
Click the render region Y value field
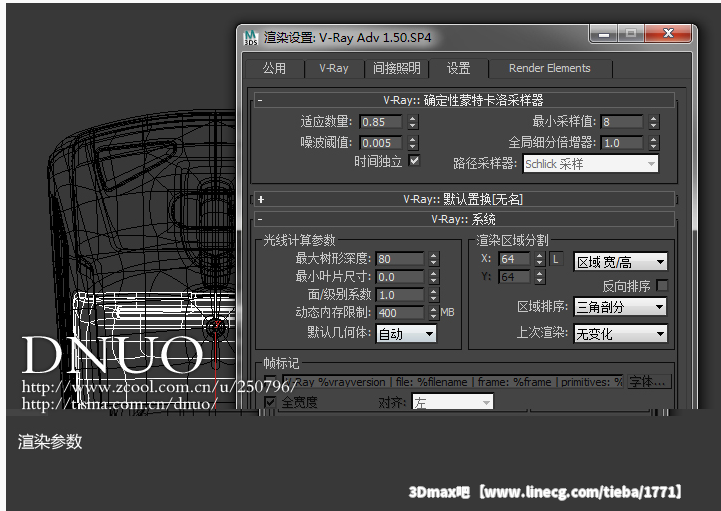[x=514, y=277]
